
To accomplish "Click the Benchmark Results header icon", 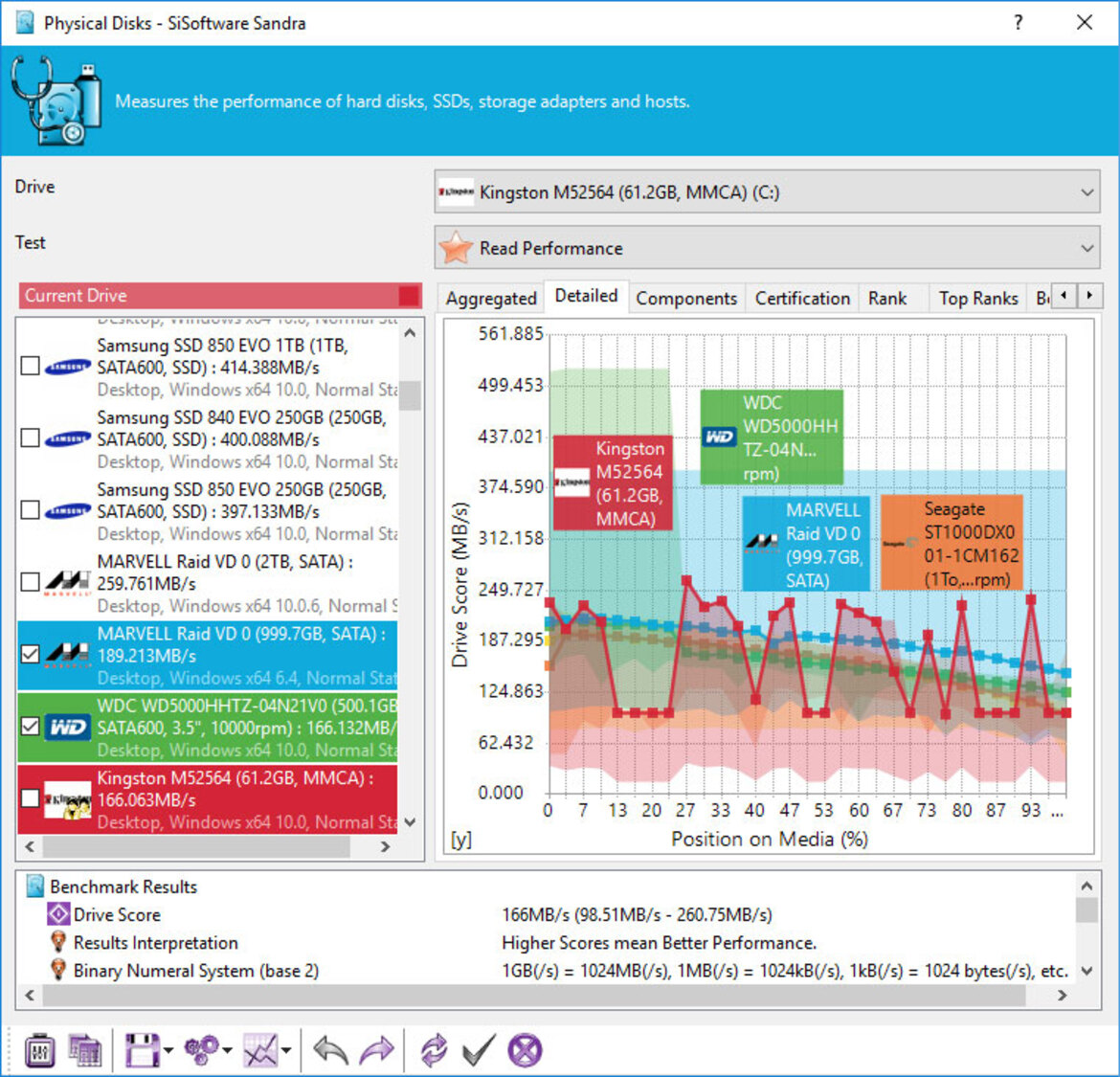I will (x=35, y=886).
